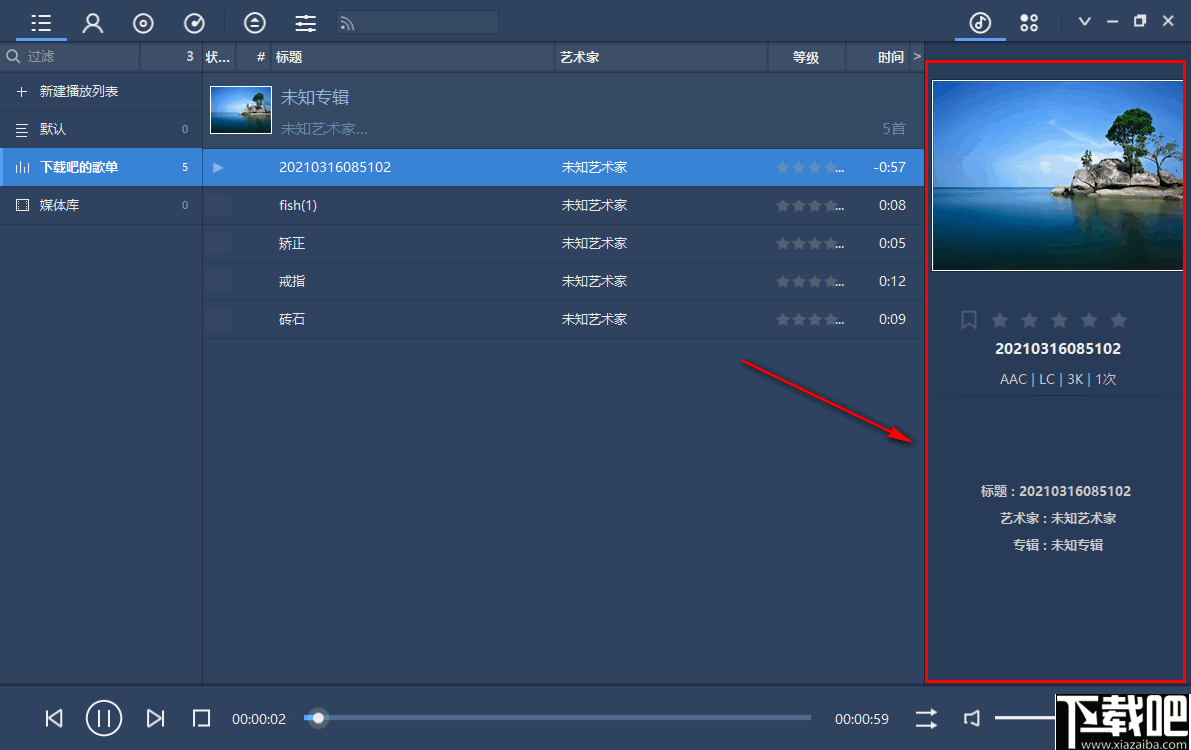Open the 媒体库 media library
The image size is (1191, 750).
tap(101, 205)
